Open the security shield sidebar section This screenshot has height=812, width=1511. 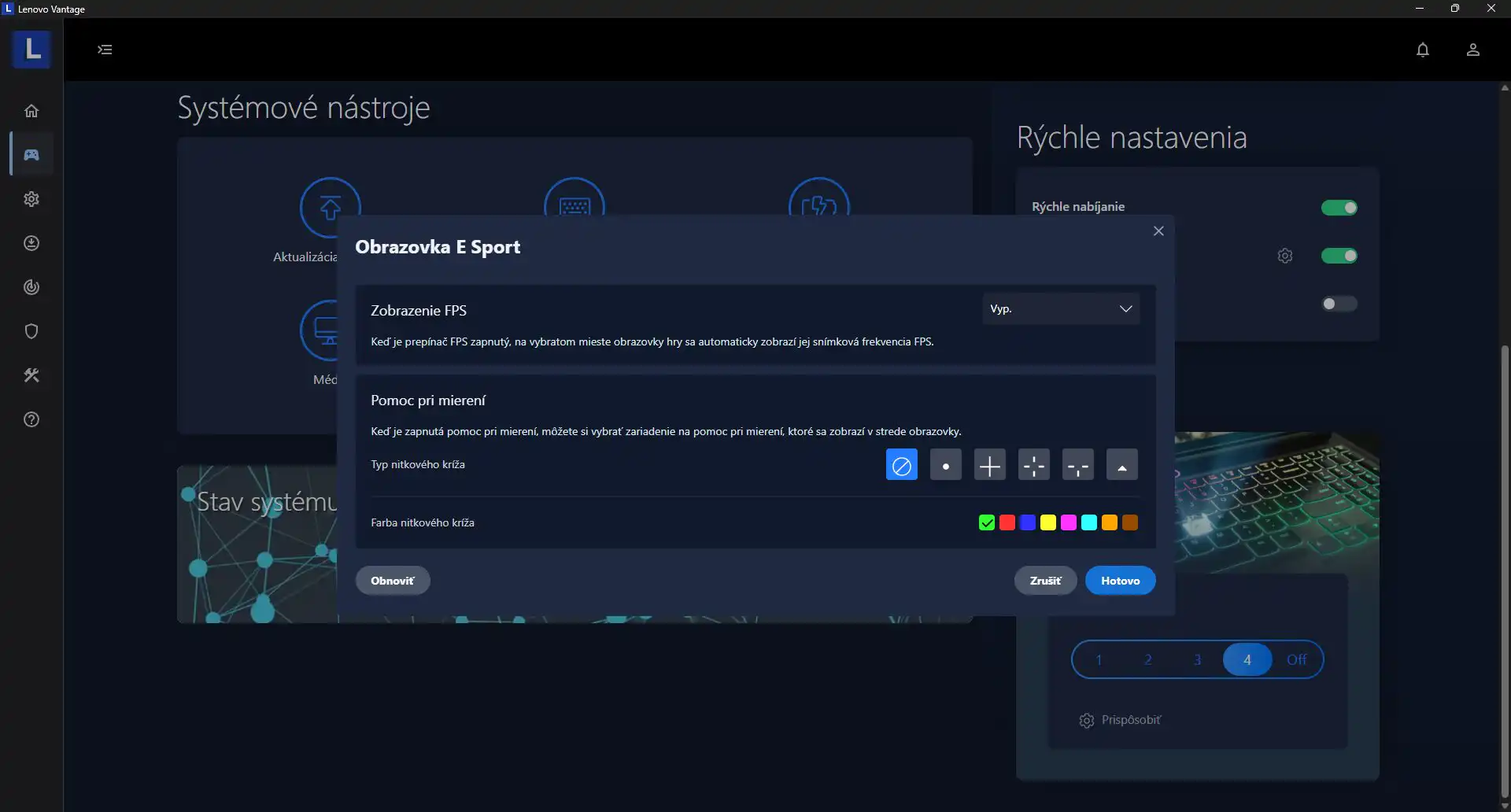point(31,331)
